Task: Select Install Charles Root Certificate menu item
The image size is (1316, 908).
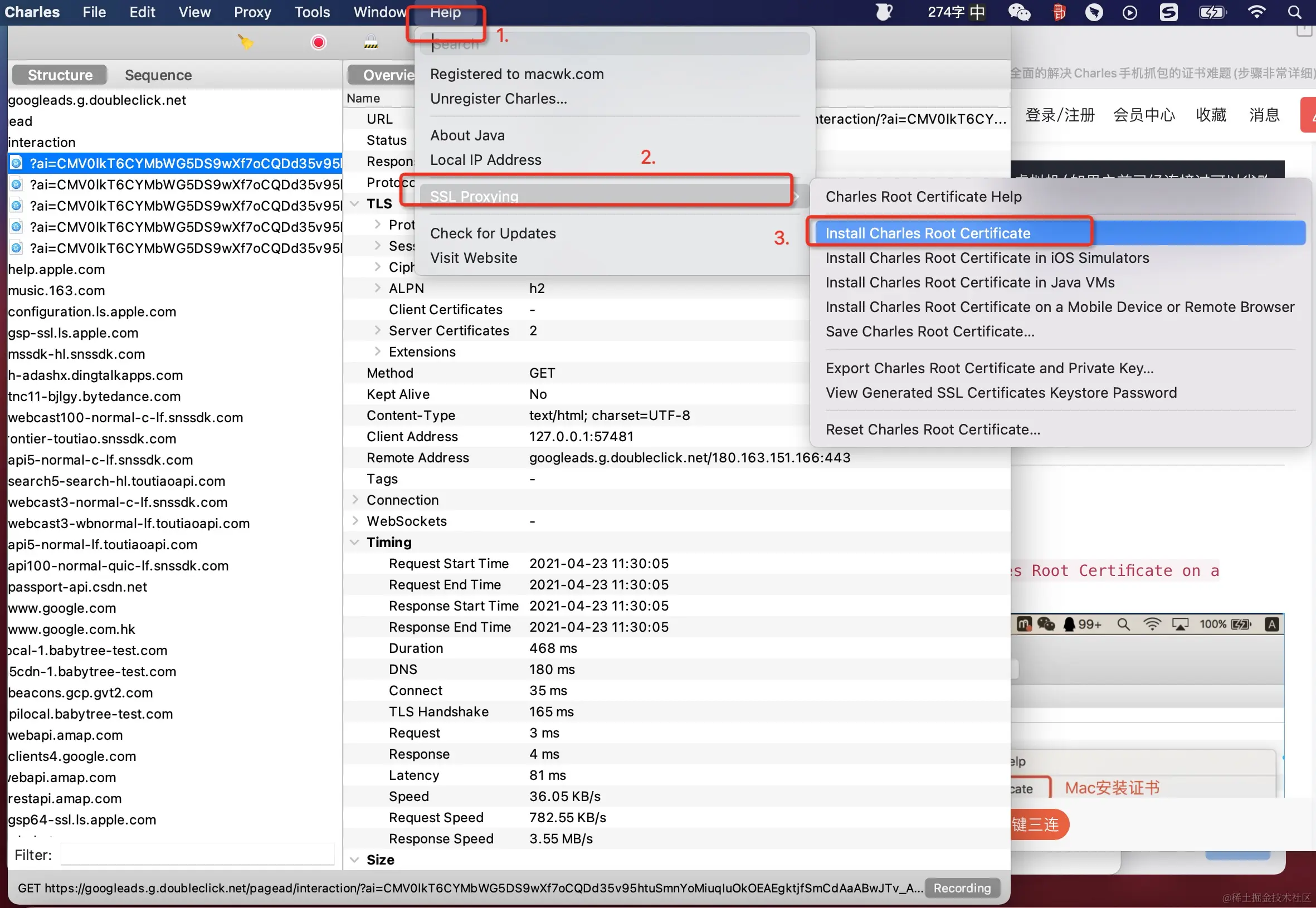Action: [928, 233]
